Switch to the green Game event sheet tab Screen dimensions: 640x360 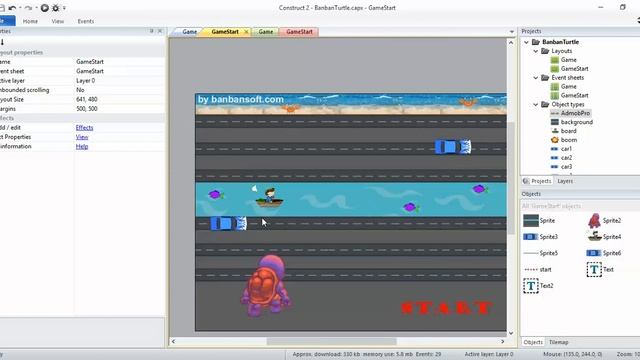click(x=265, y=32)
